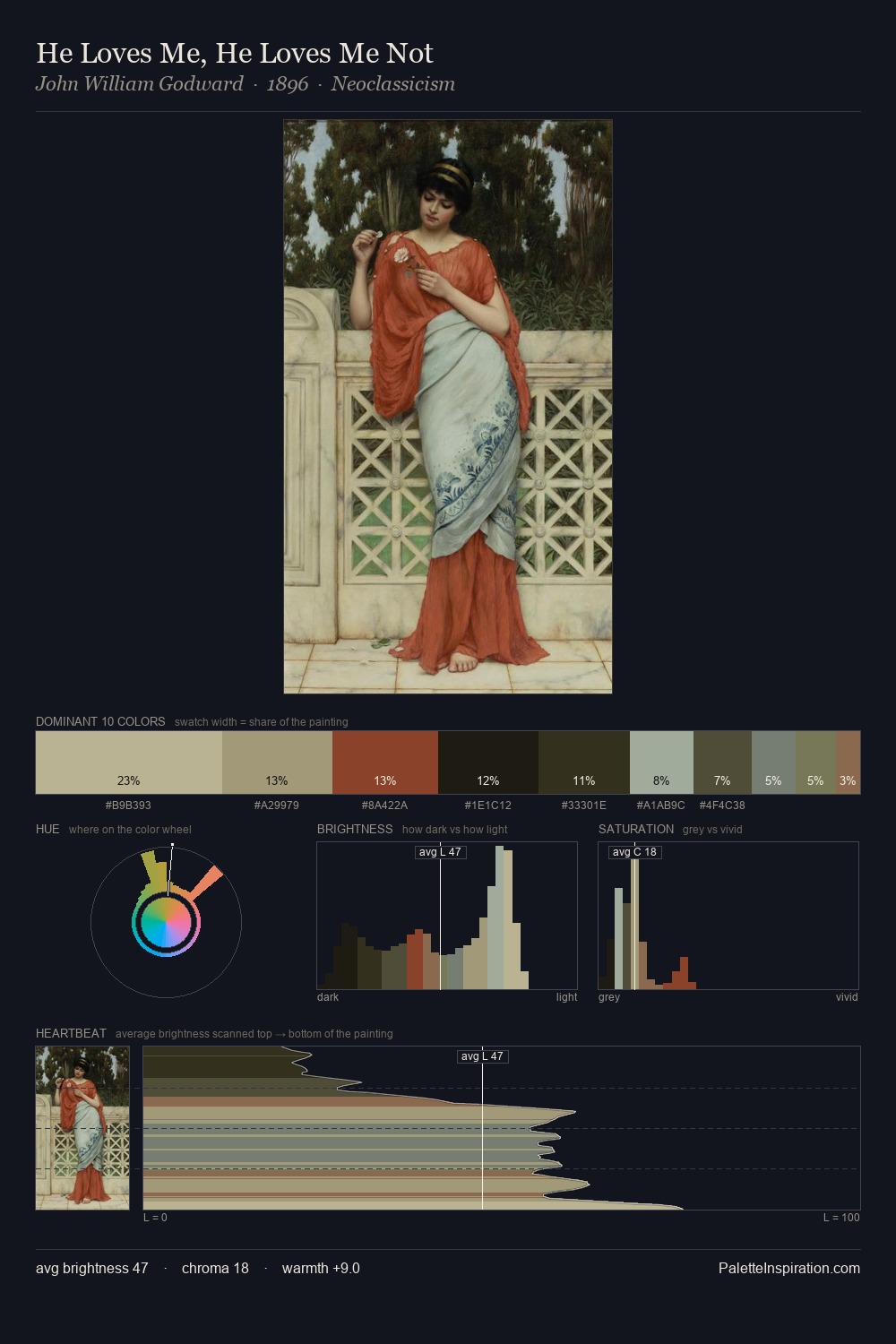Click "avg L 47" label in Heartbeat chart
The height and width of the screenshot is (1344, 896).
(x=483, y=1056)
